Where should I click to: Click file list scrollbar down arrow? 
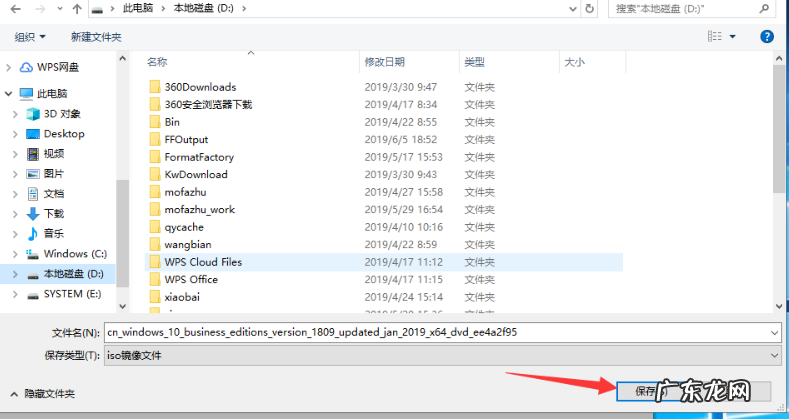point(779,305)
